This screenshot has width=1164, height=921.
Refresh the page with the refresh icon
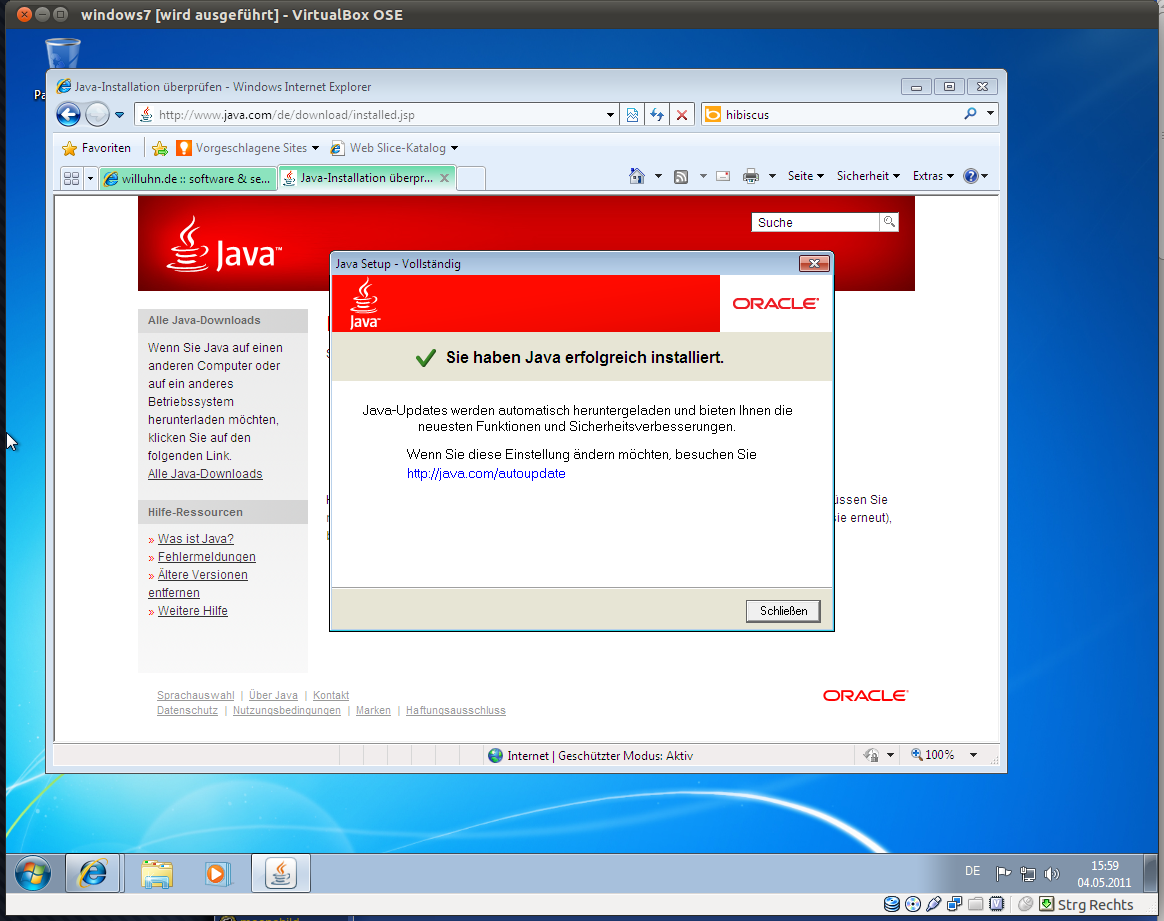click(657, 114)
